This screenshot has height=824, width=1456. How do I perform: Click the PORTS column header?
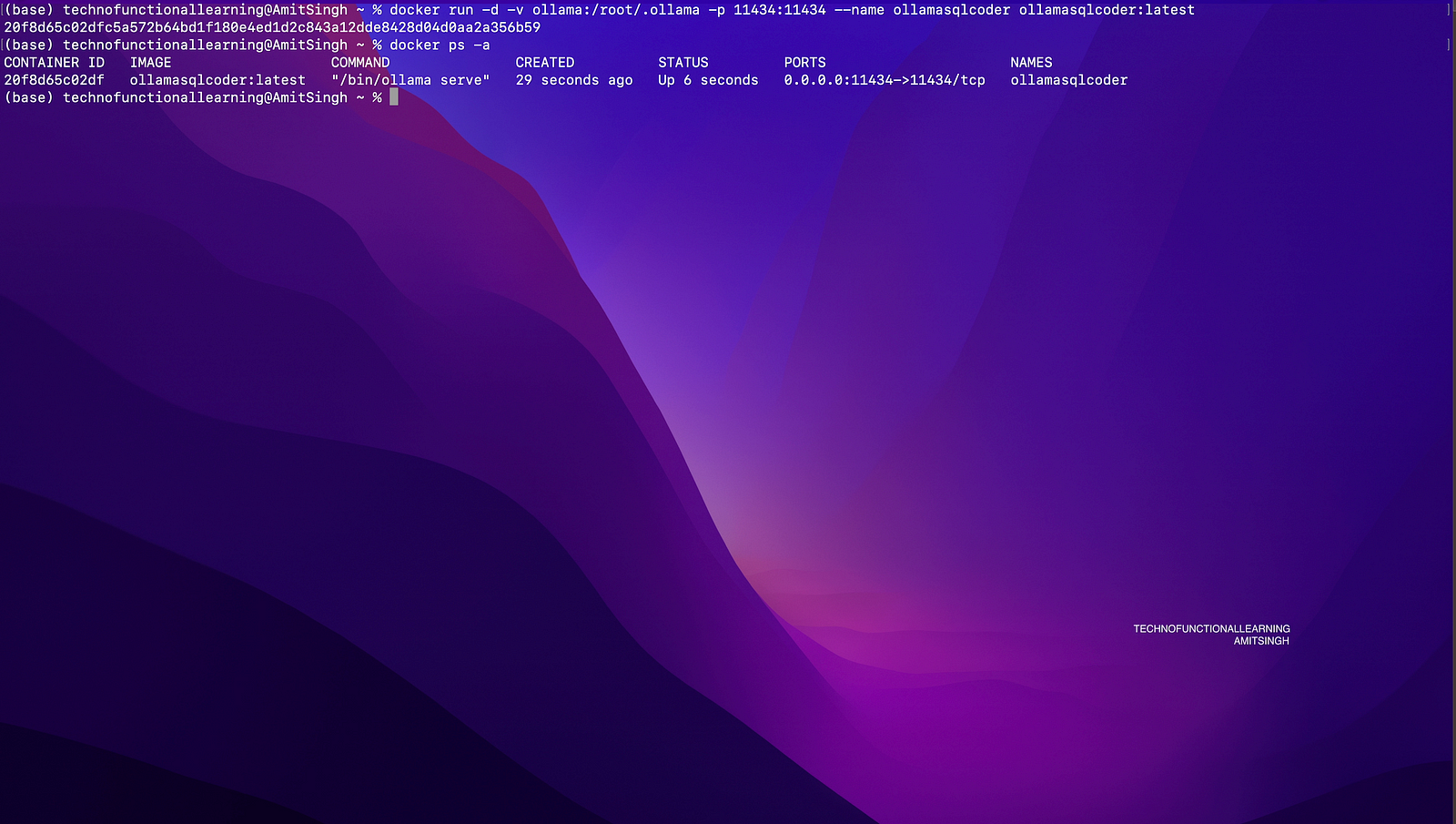click(x=804, y=63)
